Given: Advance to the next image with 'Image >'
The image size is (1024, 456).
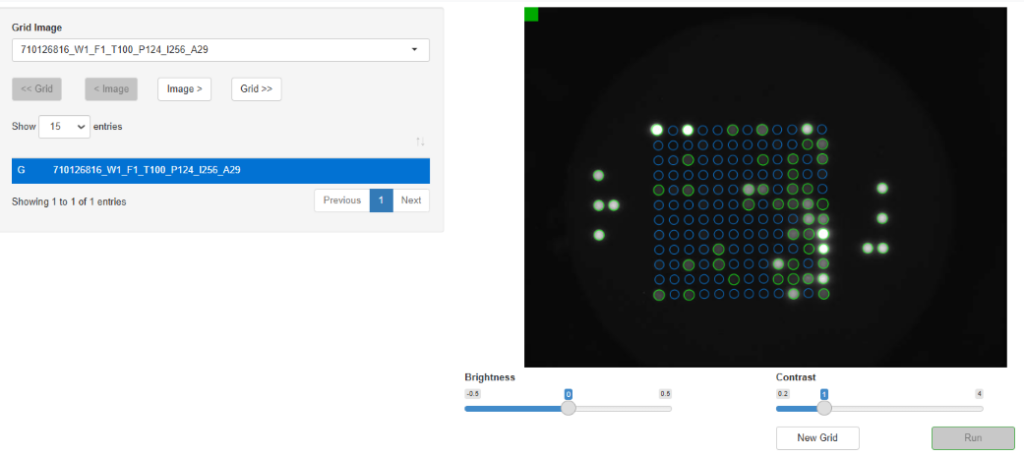Looking at the screenshot, I should (x=184, y=89).
